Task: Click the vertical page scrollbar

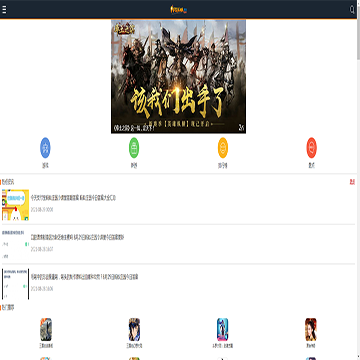Action: pos(358,180)
